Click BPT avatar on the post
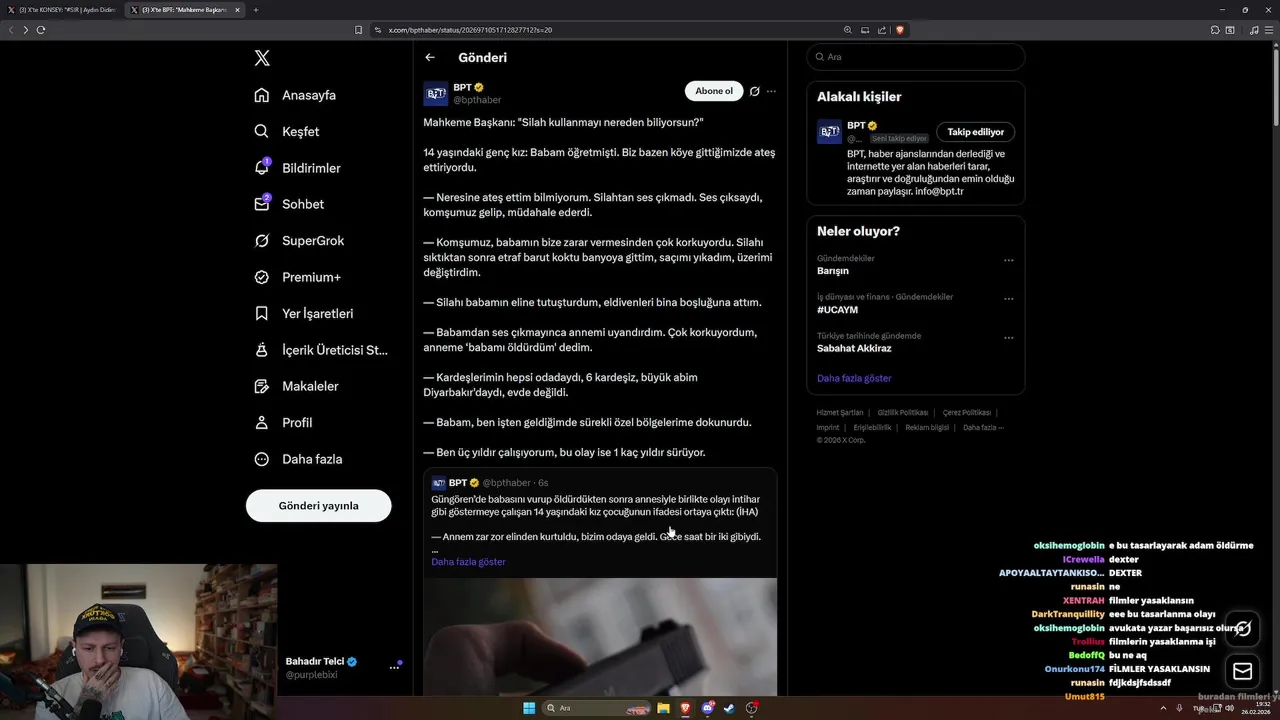The image size is (1280, 720). point(436,94)
